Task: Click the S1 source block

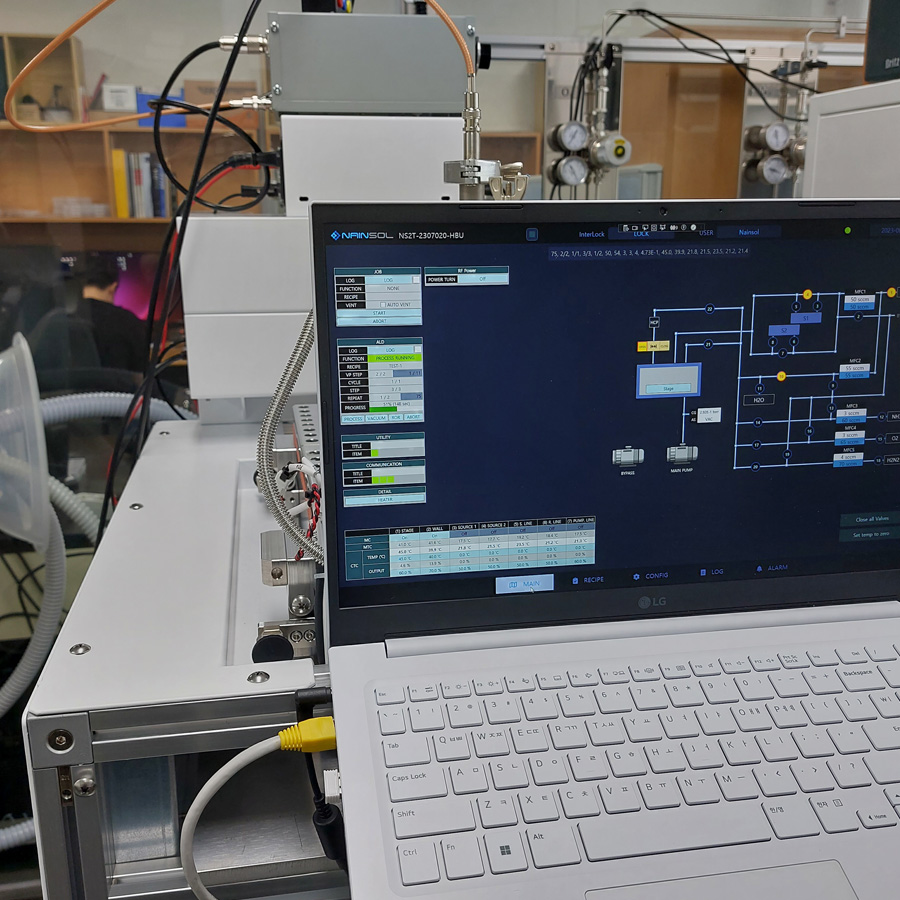Action: click(806, 317)
